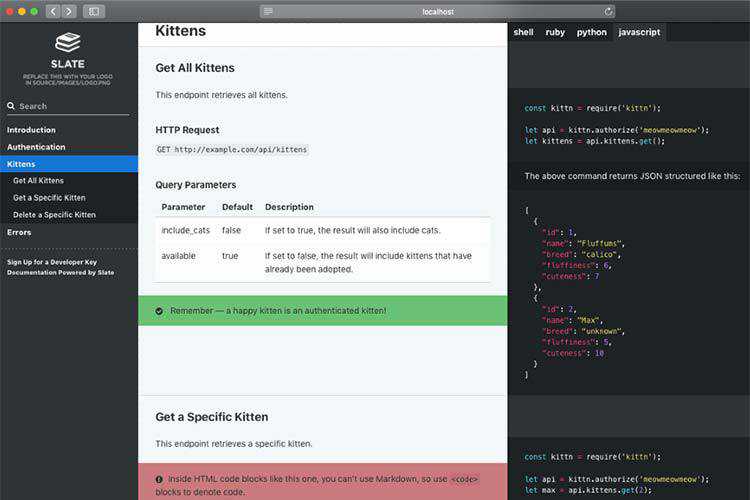750x500 pixels.
Task: Click the search magnifier icon in sidebar
Action: point(11,106)
